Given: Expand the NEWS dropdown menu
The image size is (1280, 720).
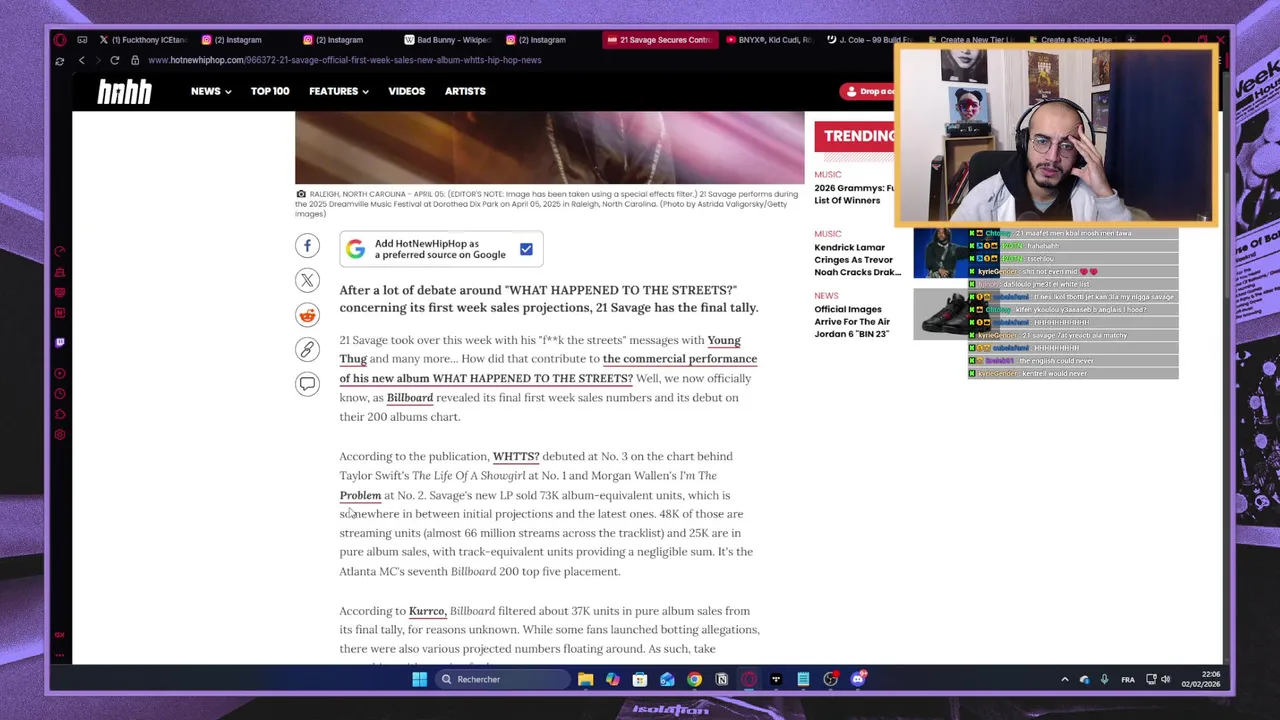Looking at the screenshot, I should coord(211,91).
